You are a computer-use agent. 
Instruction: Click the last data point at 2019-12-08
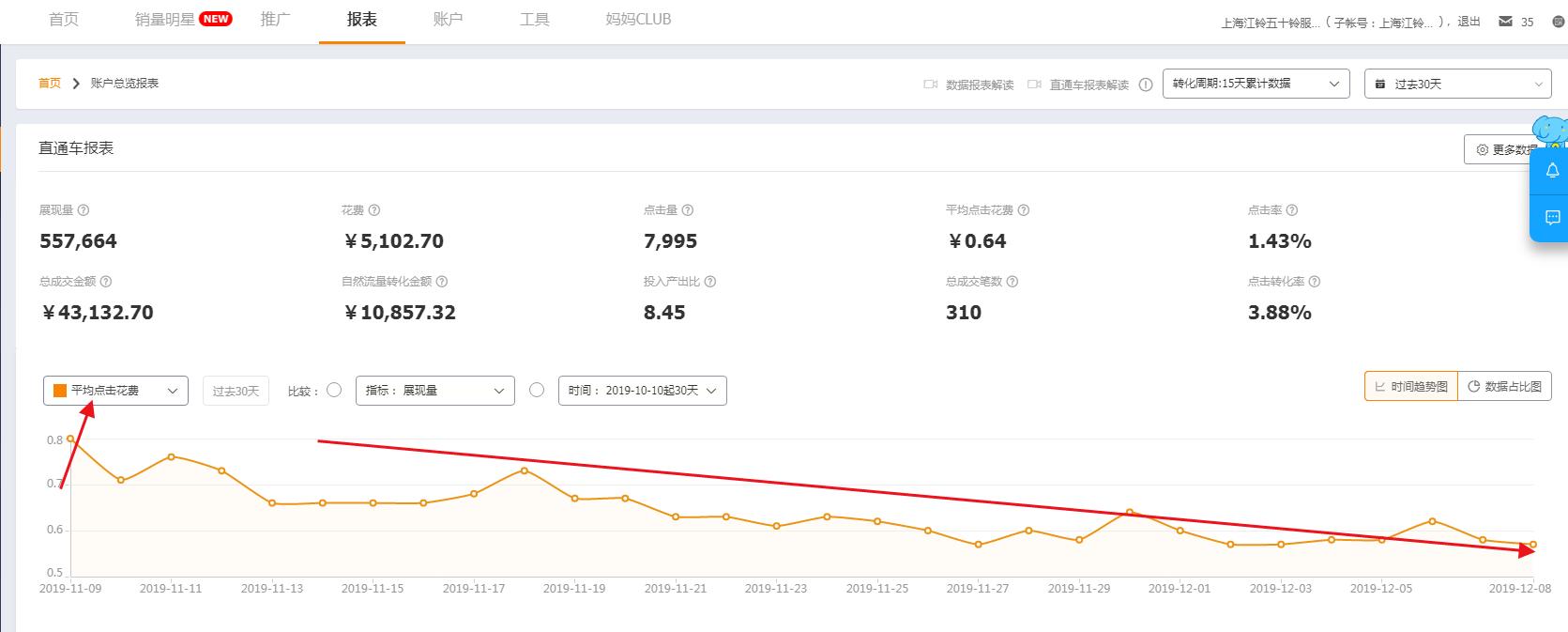tap(1533, 545)
